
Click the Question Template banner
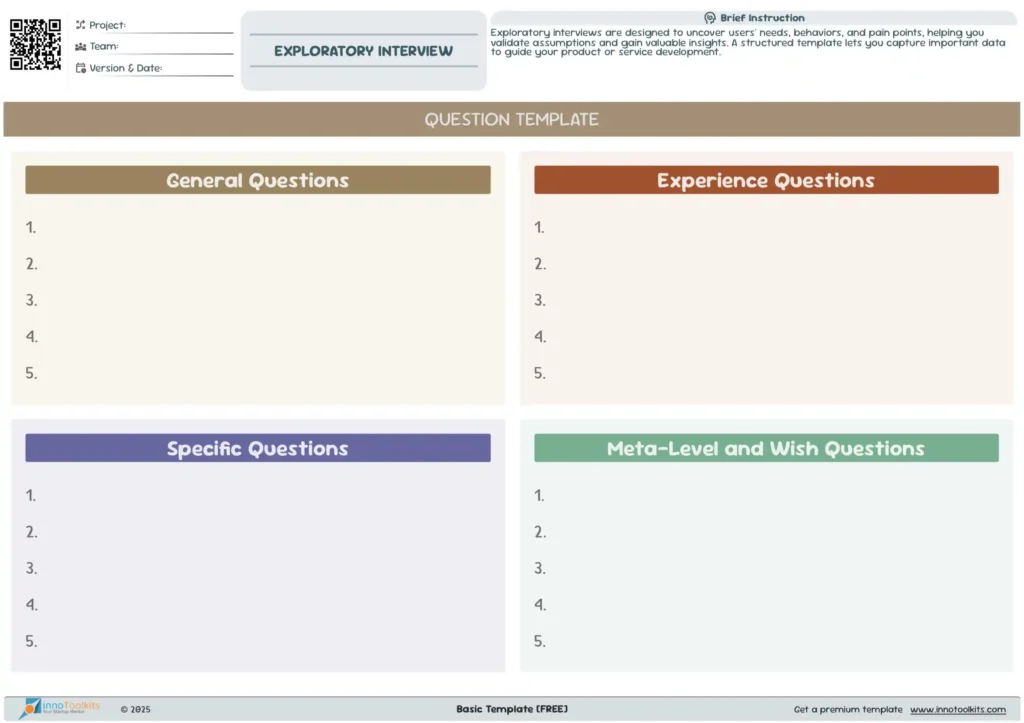coord(511,119)
